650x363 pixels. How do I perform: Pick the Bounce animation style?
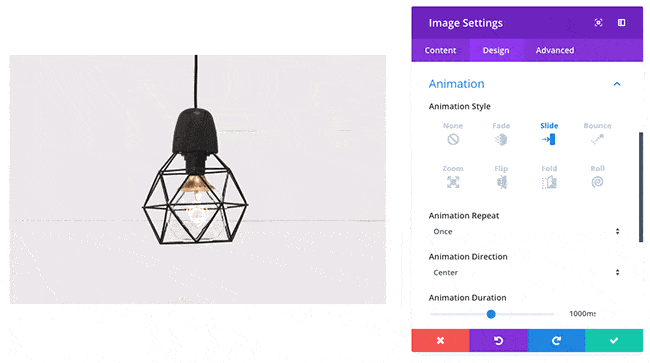(x=597, y=139)
